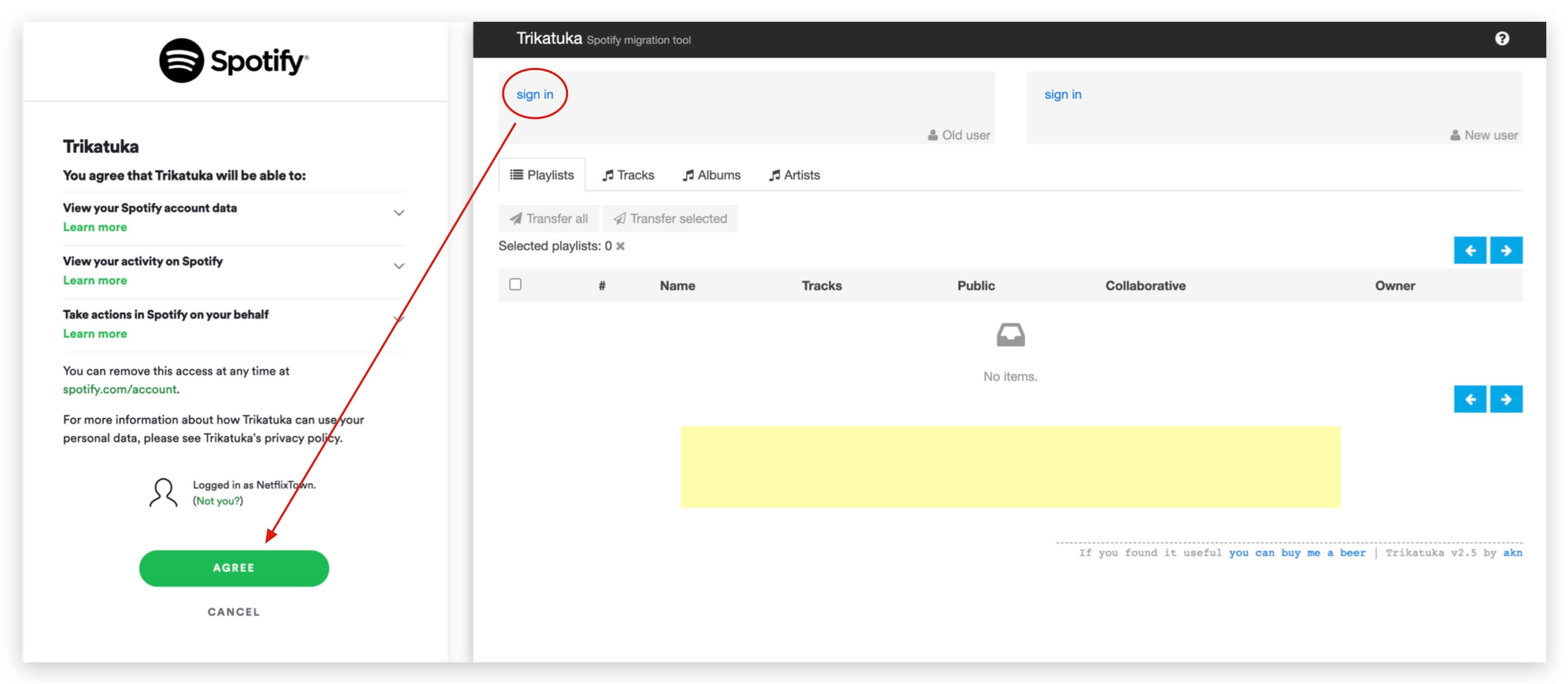Click the yellow banner area
This screenshot has height=684, width=1568.
point(1010,466)
